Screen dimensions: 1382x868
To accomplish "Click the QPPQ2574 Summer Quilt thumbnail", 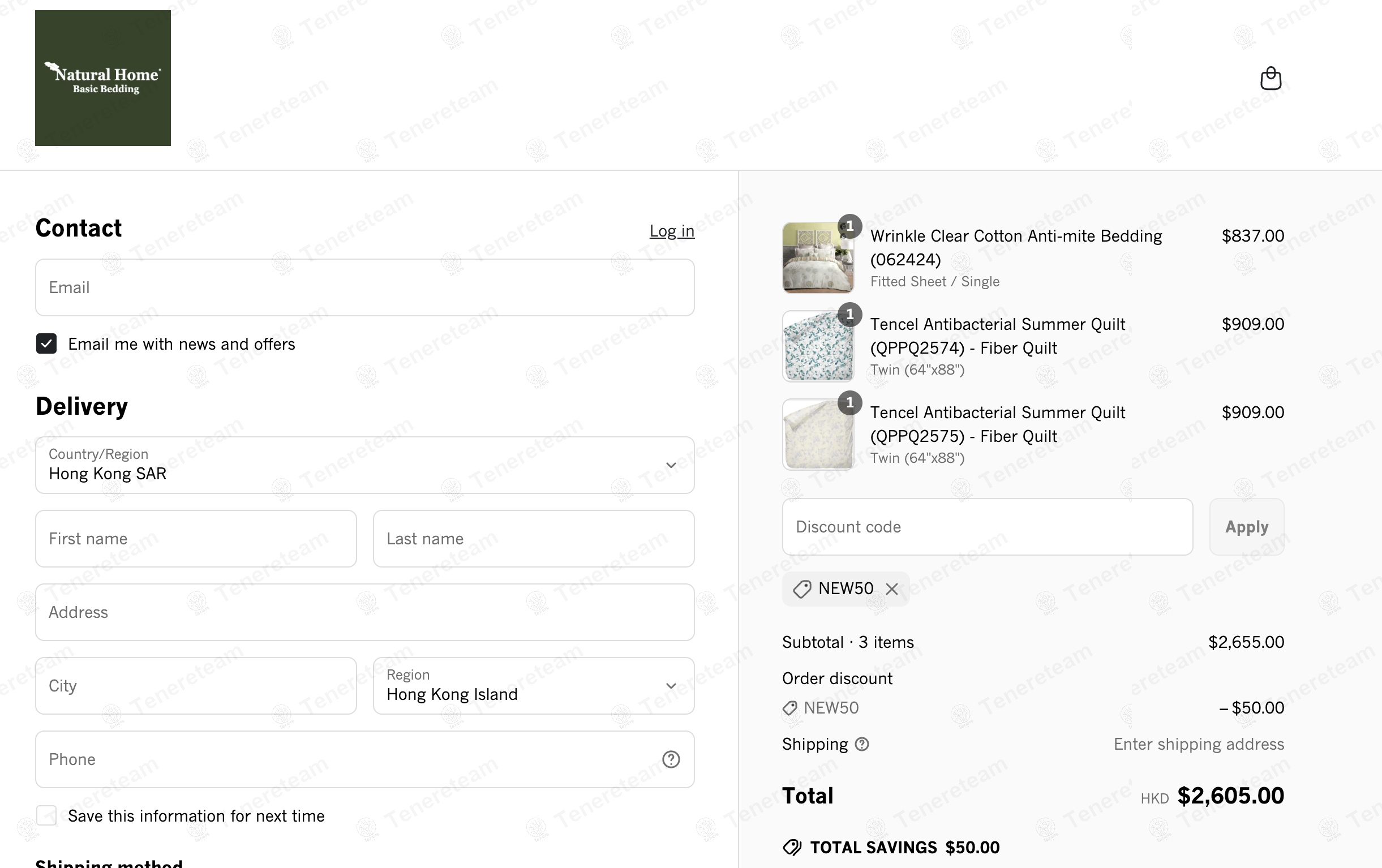I will click(x=818, y=346).
